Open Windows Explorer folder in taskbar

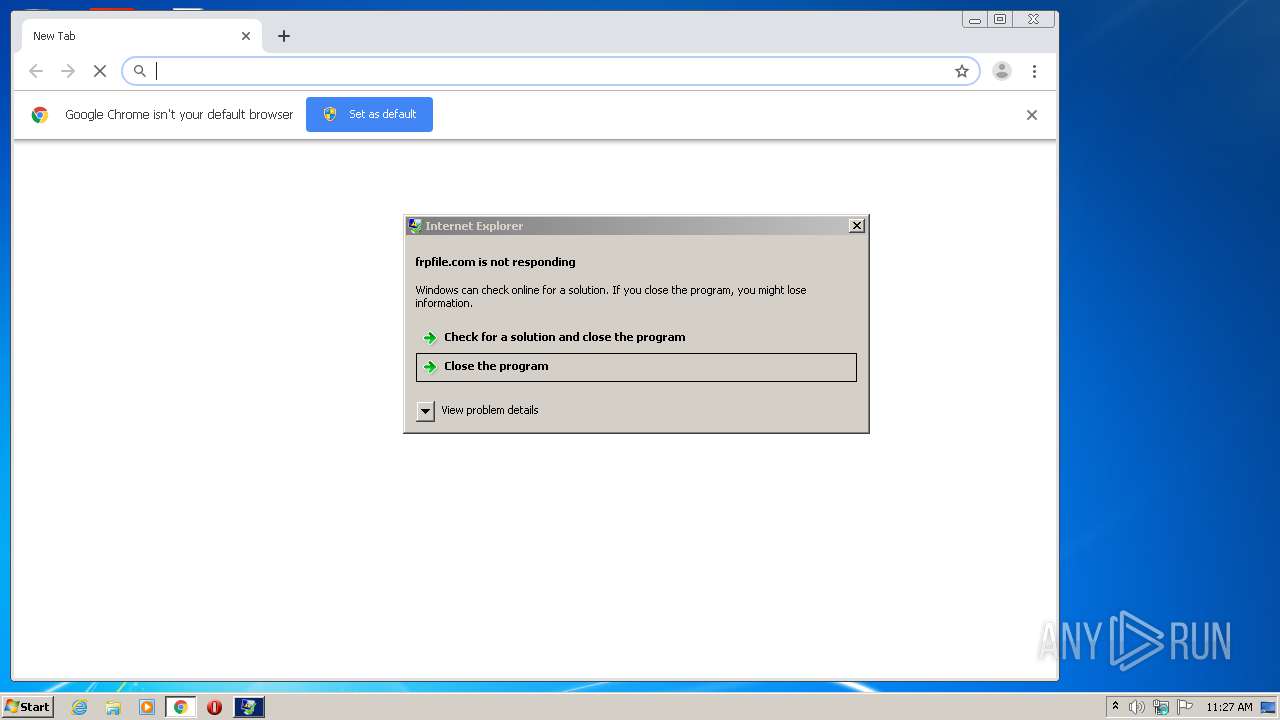coord(113,707)
